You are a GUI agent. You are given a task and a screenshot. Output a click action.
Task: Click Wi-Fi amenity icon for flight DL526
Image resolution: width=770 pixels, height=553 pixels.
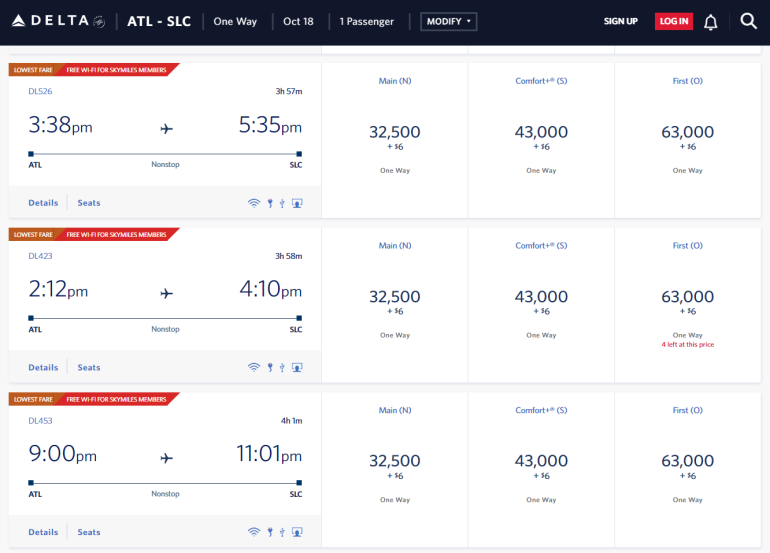click(254, 203)
